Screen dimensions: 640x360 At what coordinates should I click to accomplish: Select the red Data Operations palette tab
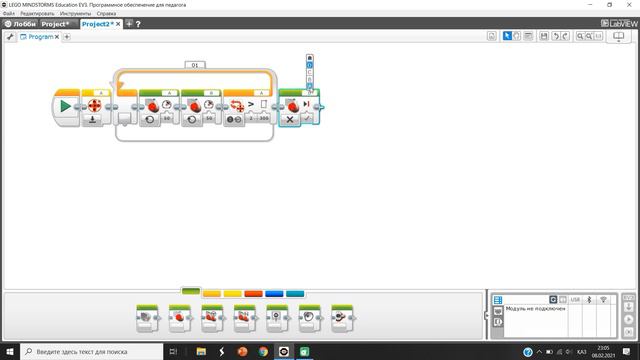point(253,293)
